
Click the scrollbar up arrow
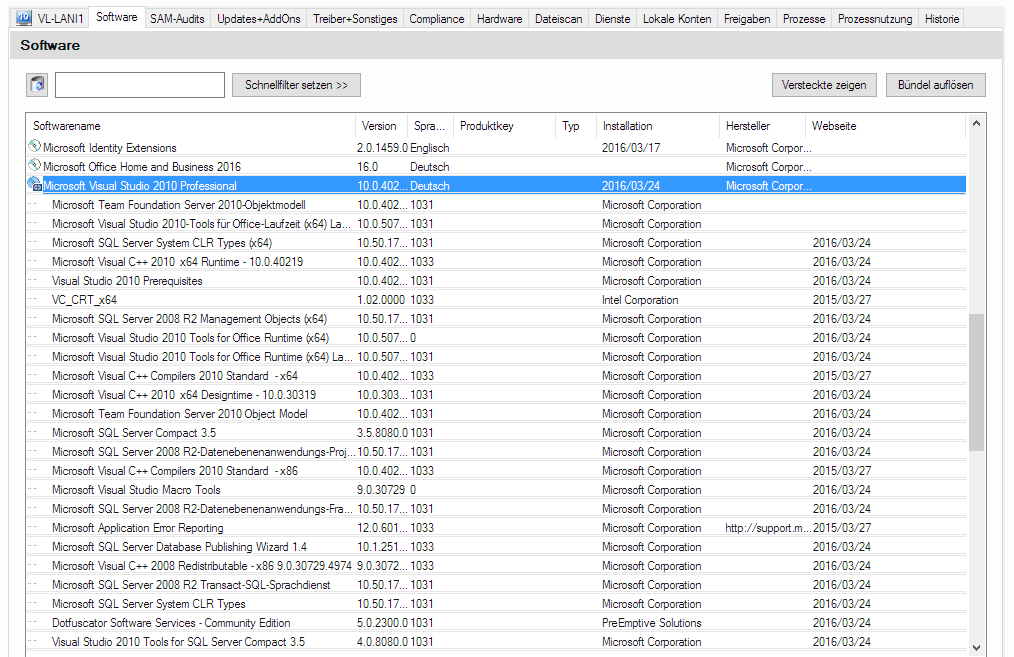coord(976,123)
